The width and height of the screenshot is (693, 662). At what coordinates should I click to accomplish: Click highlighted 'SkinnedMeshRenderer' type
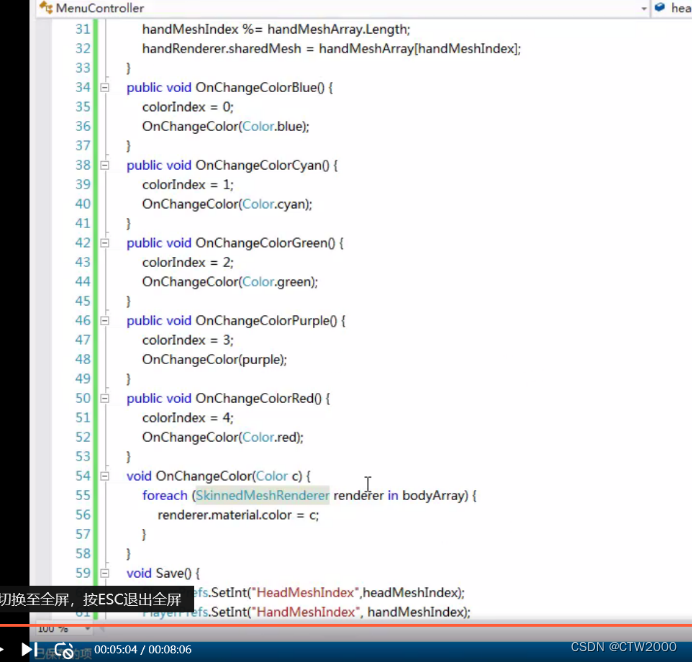(x=263, y=495)
